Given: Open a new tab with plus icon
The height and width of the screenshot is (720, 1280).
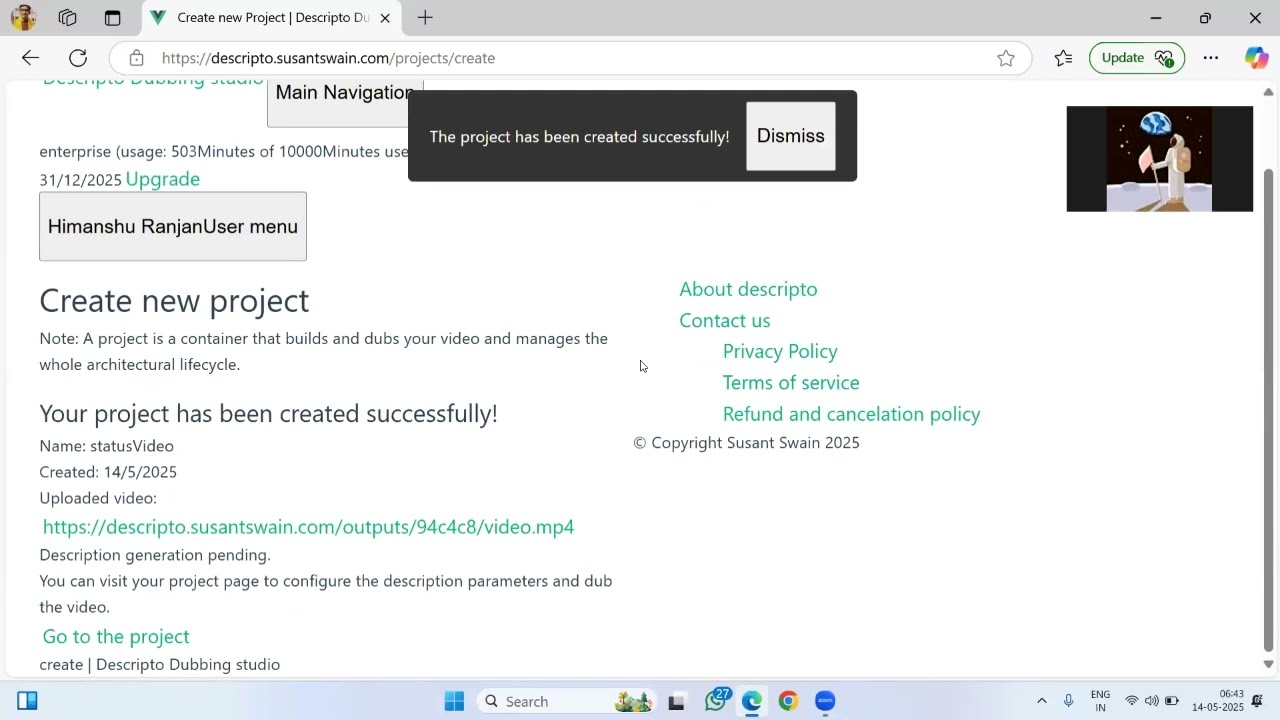Looking at the screenshot, I should [425, 17].
